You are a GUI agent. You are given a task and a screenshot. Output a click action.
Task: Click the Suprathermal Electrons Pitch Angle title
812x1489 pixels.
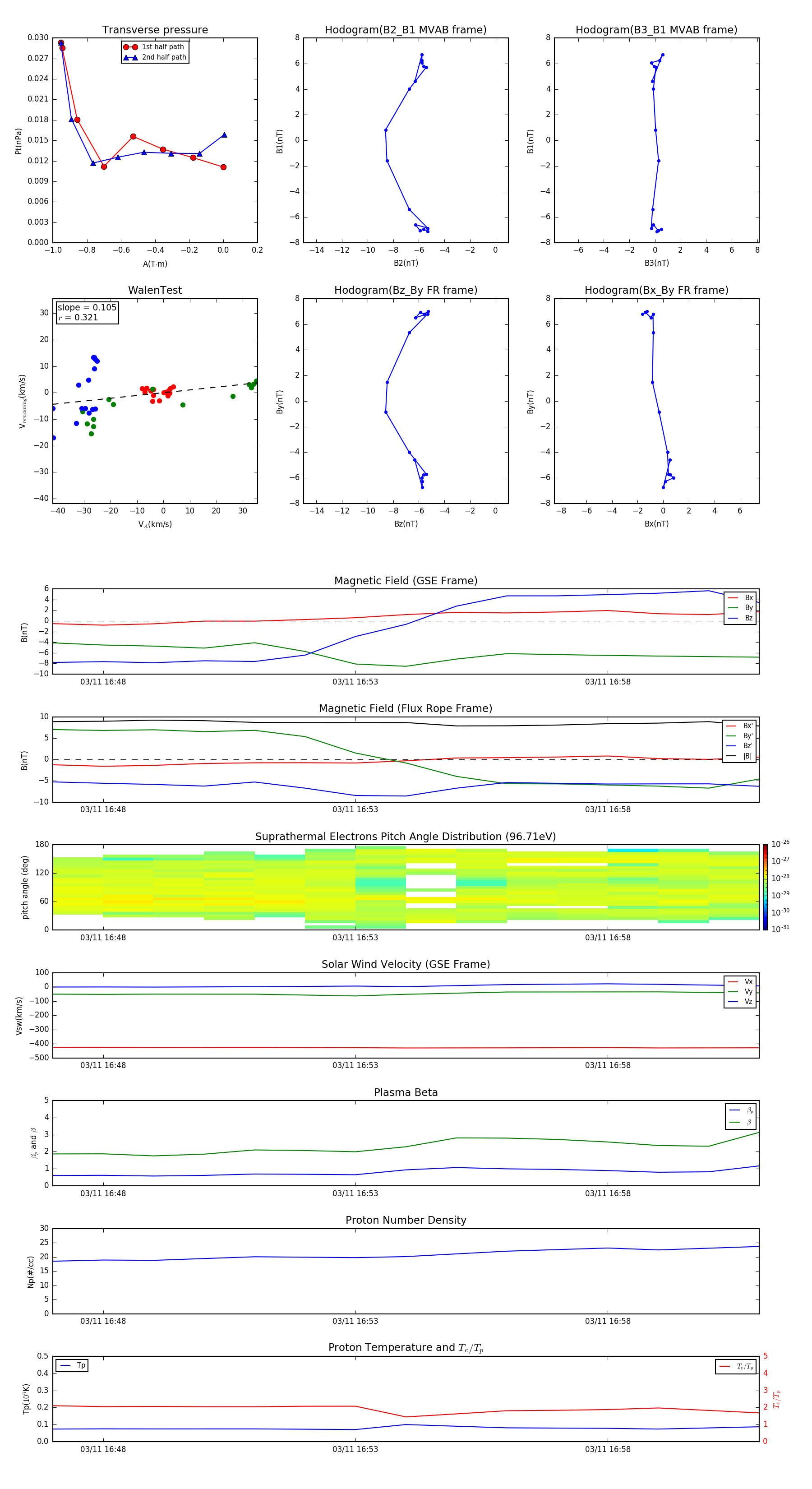[406, 837]
